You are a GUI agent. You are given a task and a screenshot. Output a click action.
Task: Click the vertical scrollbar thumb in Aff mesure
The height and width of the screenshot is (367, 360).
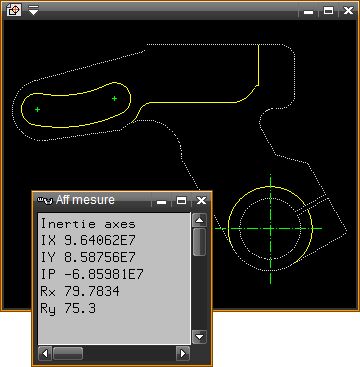point(199,242)
